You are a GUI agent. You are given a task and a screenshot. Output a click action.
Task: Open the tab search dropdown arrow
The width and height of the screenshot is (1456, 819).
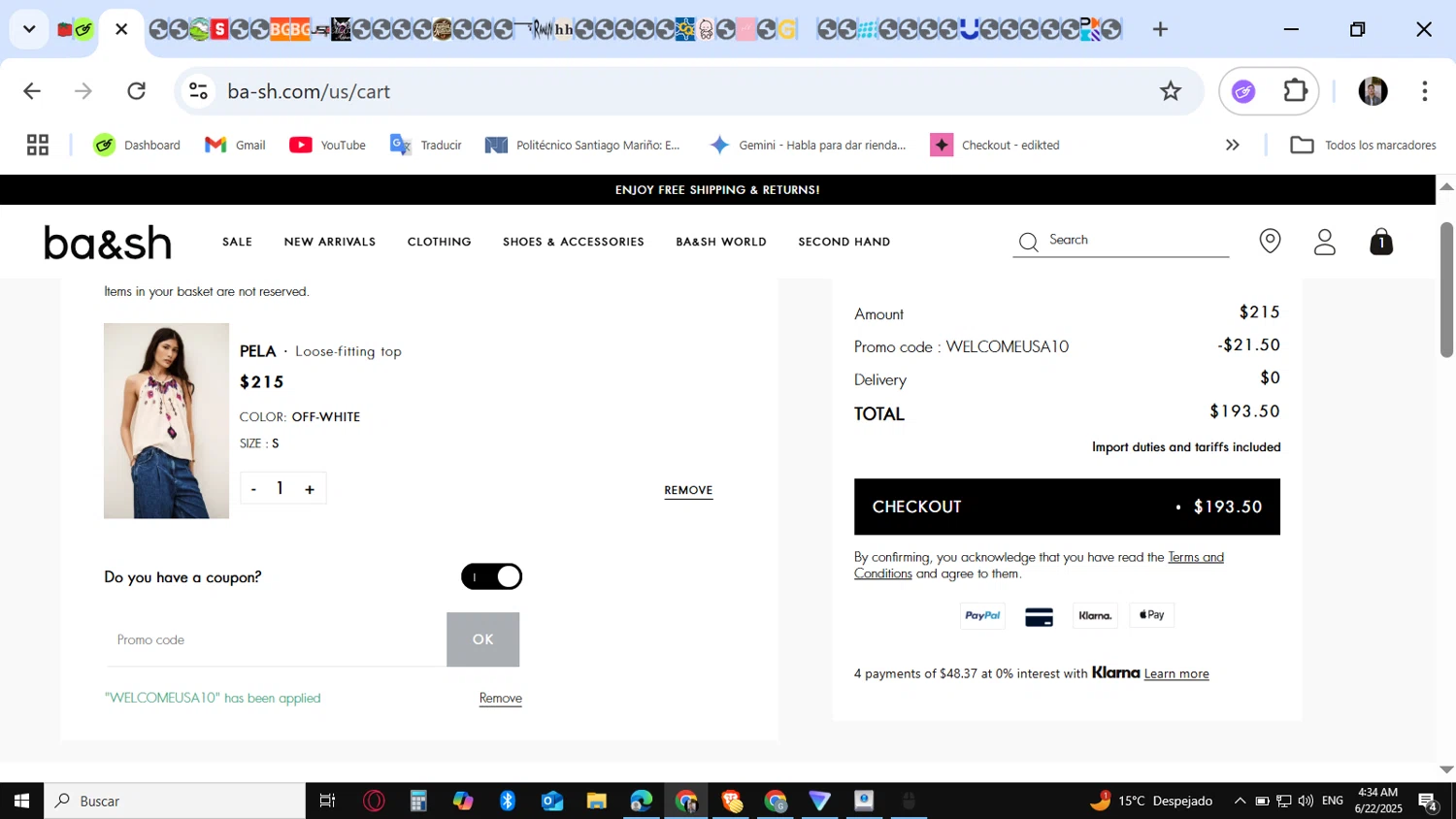(x=29, y=29)
